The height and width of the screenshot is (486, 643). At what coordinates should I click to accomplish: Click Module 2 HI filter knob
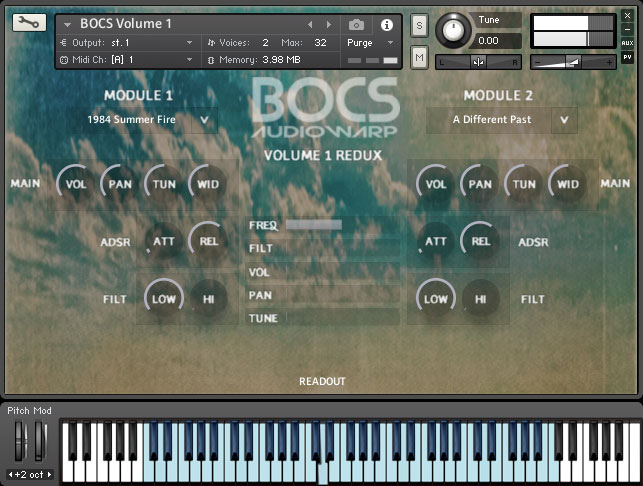[480, 299]
